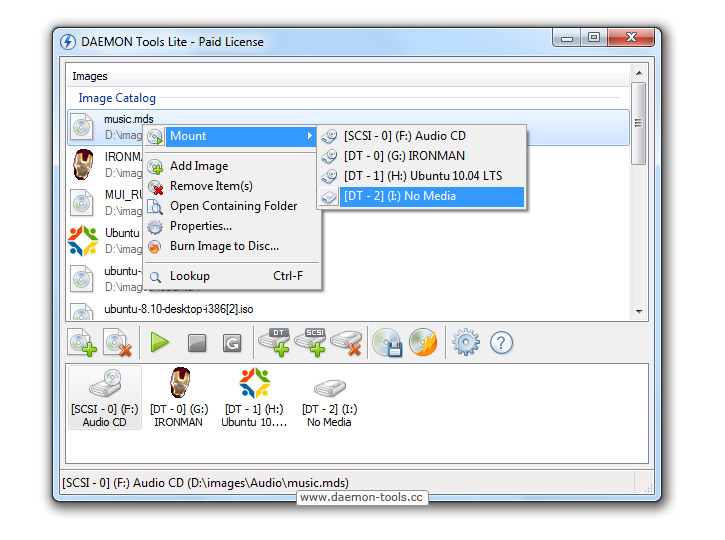The height and width of the screenshot is (540, 725).
Task: Select ubuntu-8.10-desktop-i386[2].iso in catalog
Action: click(178, 309)
